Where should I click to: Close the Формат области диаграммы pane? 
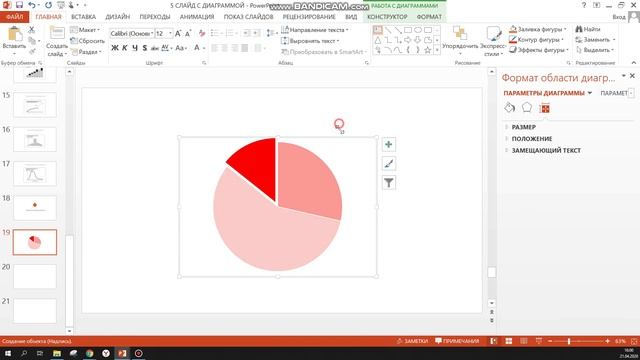tap(632, 76)
